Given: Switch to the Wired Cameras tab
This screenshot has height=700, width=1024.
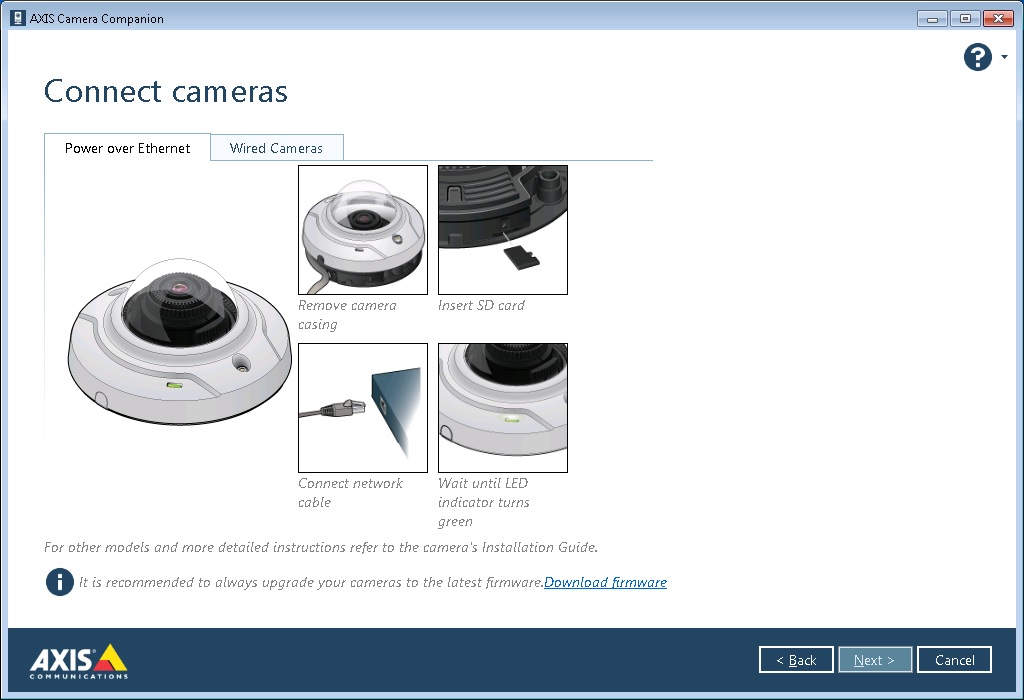Looking at the screenshot, I should [276, 148].
